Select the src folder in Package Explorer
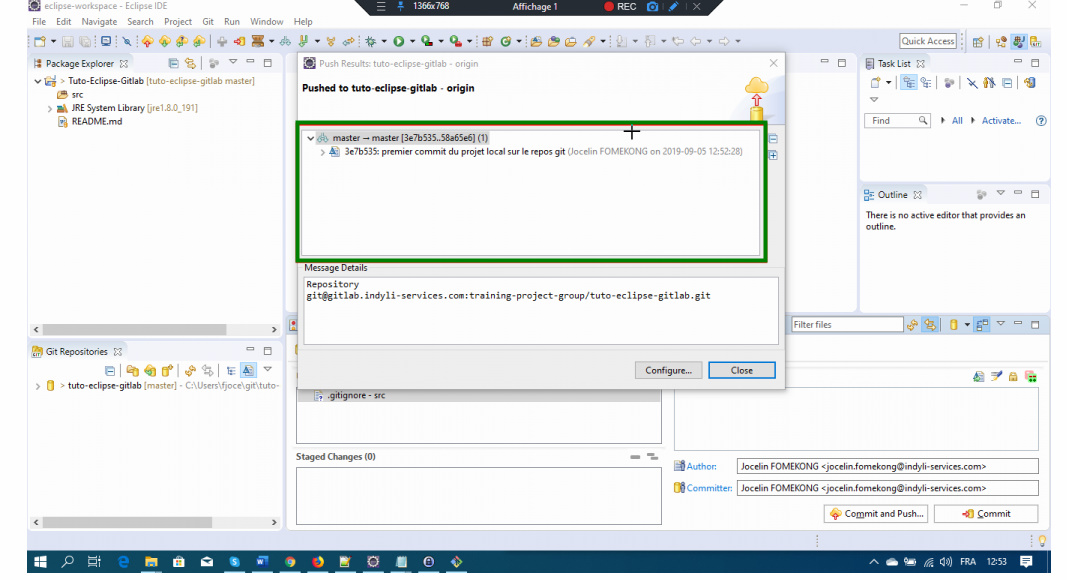Image resolution: width=1067 pixels, height=580 pixels. (x=78, y=95)
